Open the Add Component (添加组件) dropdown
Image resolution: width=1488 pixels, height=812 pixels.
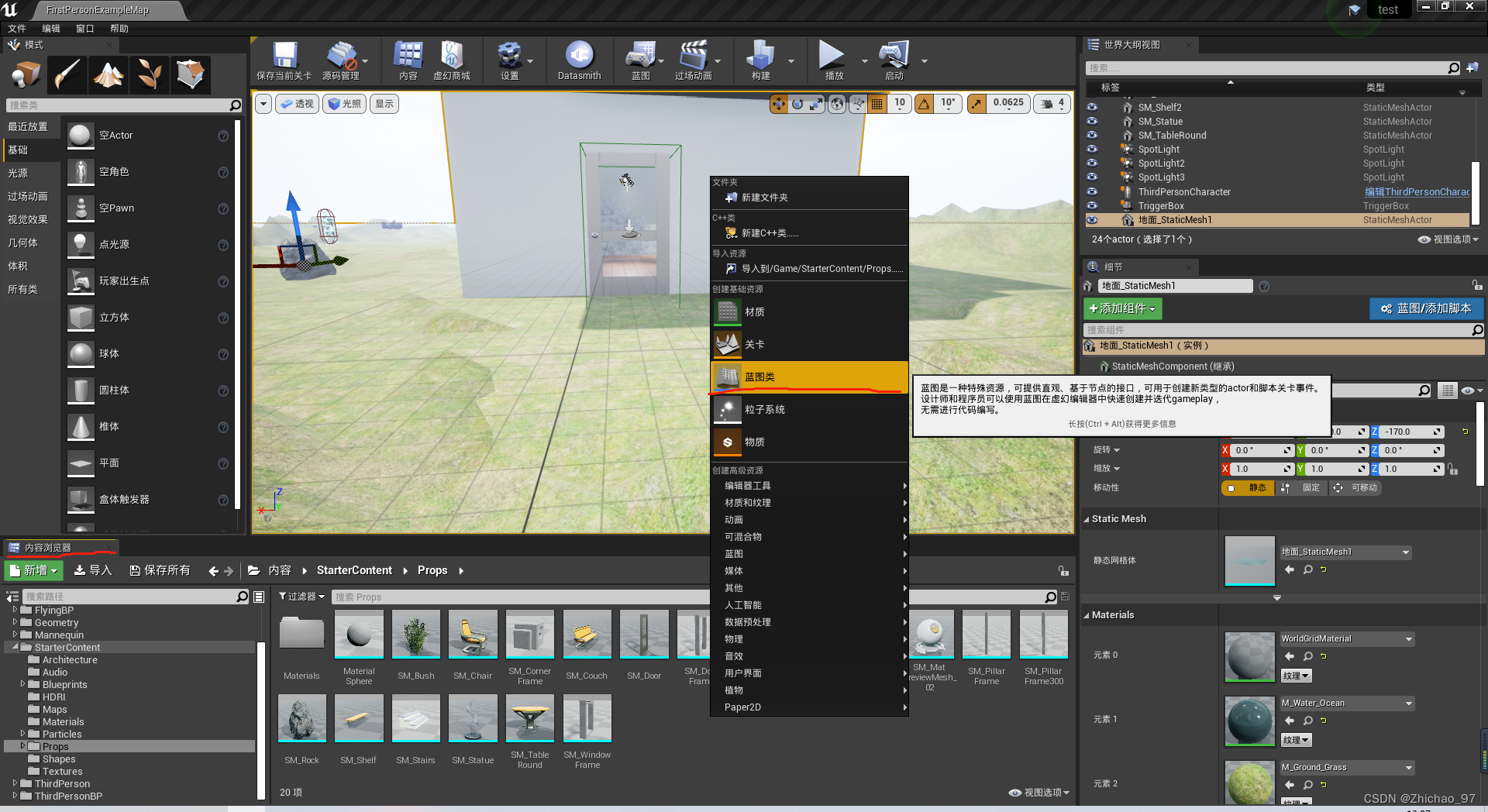[x=1122, y=308]
